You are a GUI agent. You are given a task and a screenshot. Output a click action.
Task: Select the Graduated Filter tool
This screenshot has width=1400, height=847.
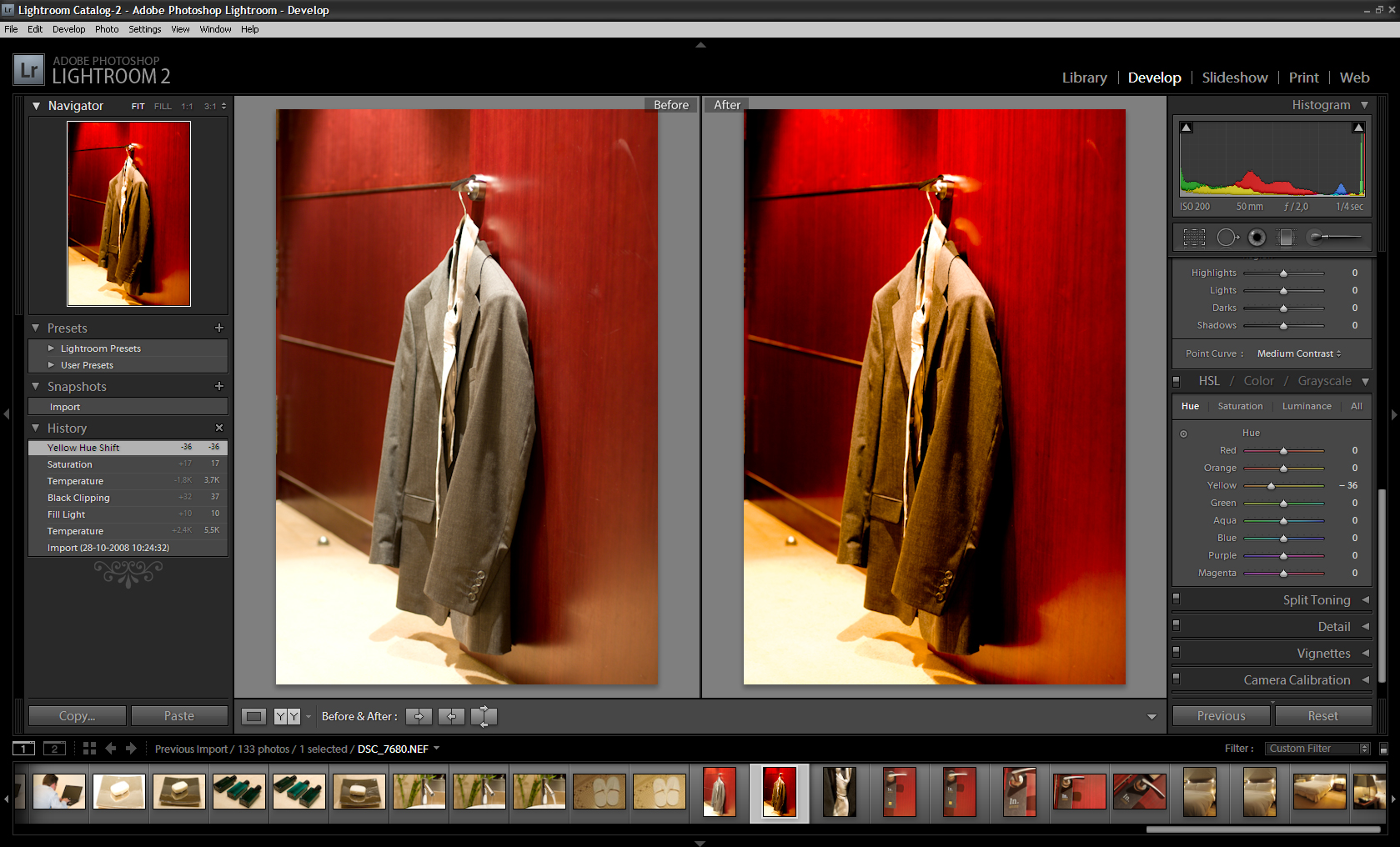pos(1286,238)
